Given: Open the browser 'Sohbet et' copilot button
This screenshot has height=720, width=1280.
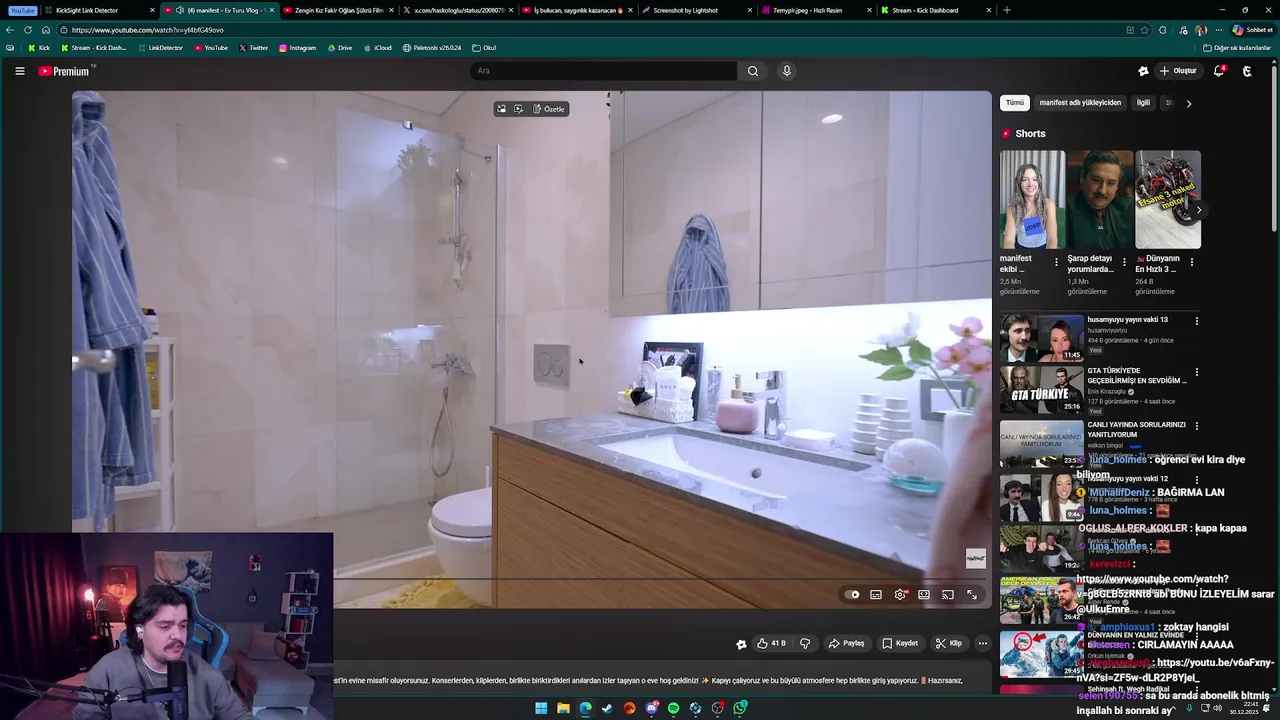Looking at the screenshot, I should (x=1252, y=30).
